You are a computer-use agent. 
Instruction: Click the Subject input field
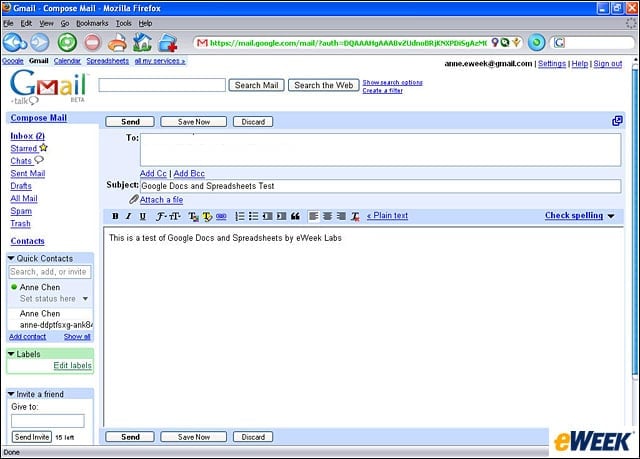pyautogui.click(x=381, y=186)
